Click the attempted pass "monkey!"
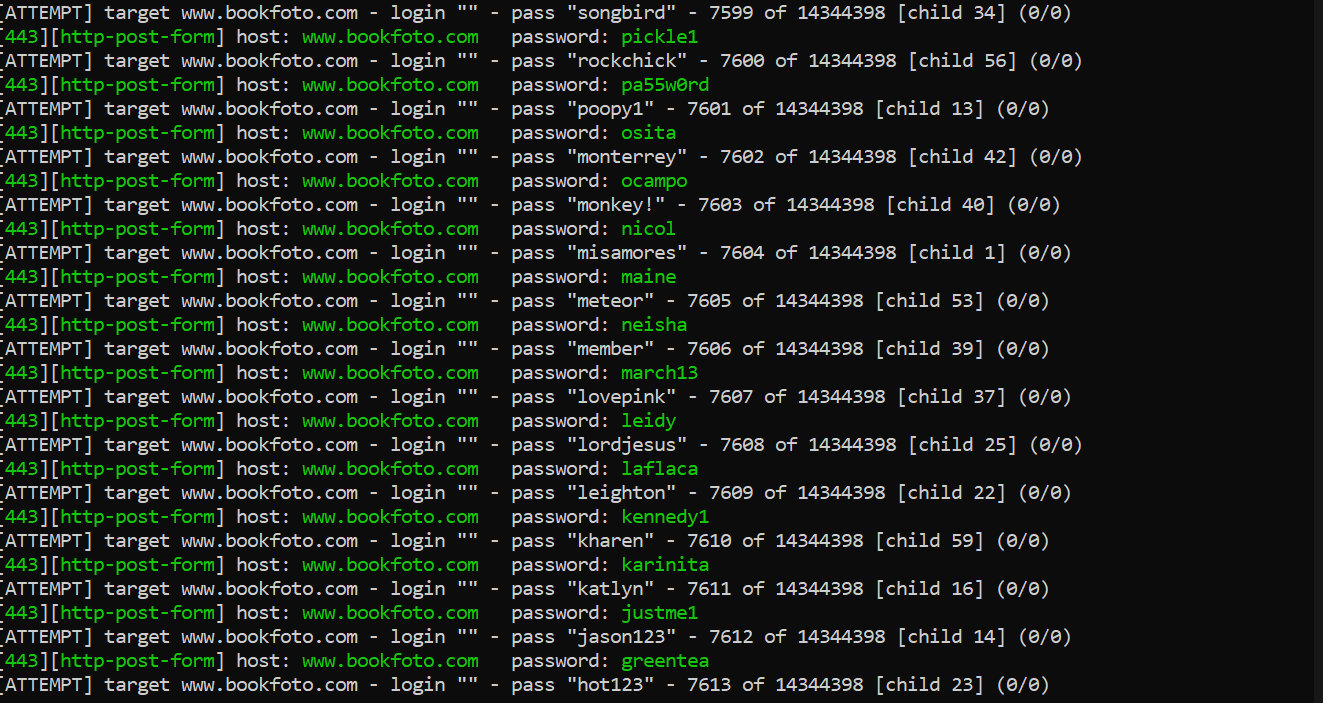The width and height of the screenshot is (1323, 703). (x=616, y=205)
